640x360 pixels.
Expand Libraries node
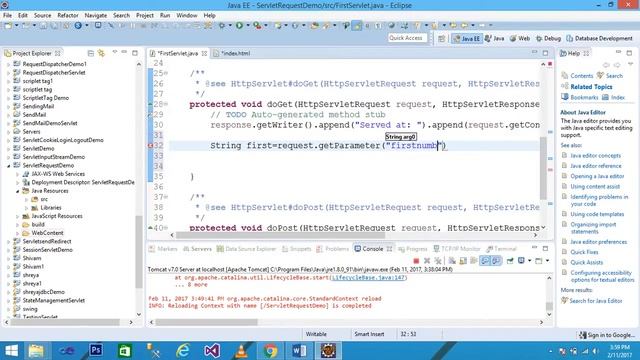click(27, 208)
